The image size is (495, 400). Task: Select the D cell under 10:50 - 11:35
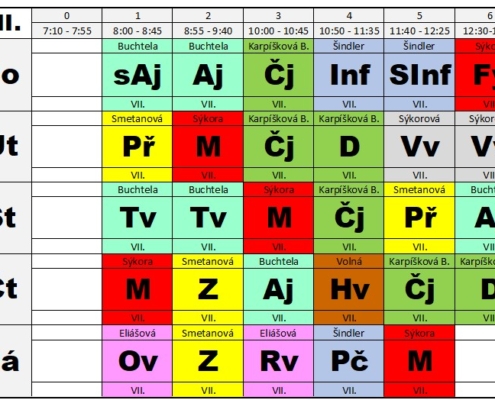click(349, 147)
